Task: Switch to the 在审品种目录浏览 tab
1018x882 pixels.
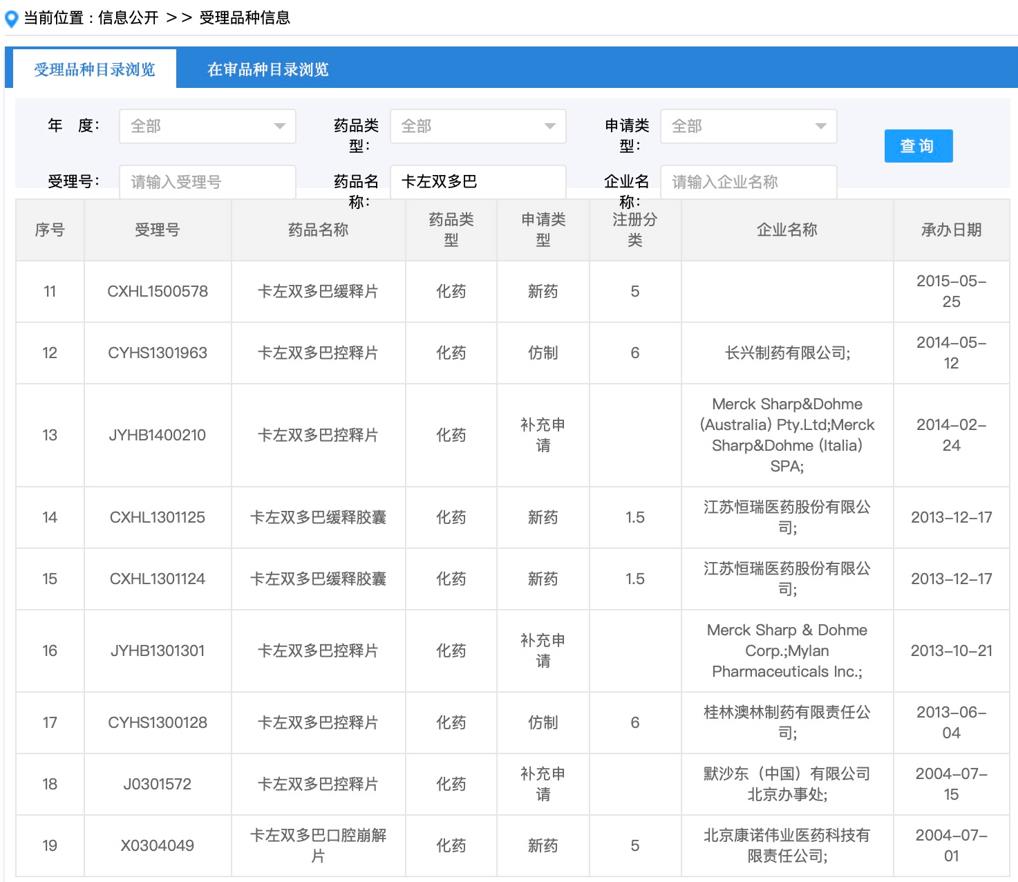Action: 267,69
